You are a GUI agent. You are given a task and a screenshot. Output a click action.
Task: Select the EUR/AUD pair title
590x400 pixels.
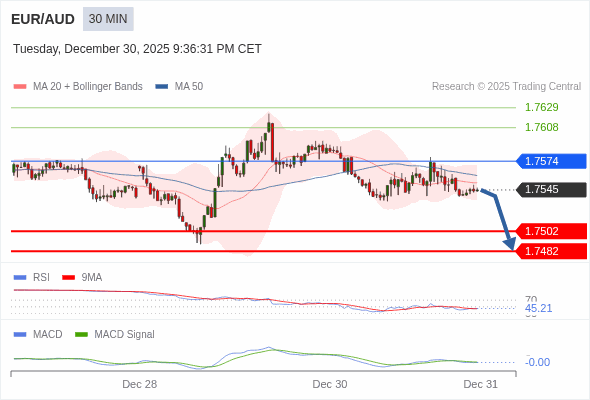point(43,19)
